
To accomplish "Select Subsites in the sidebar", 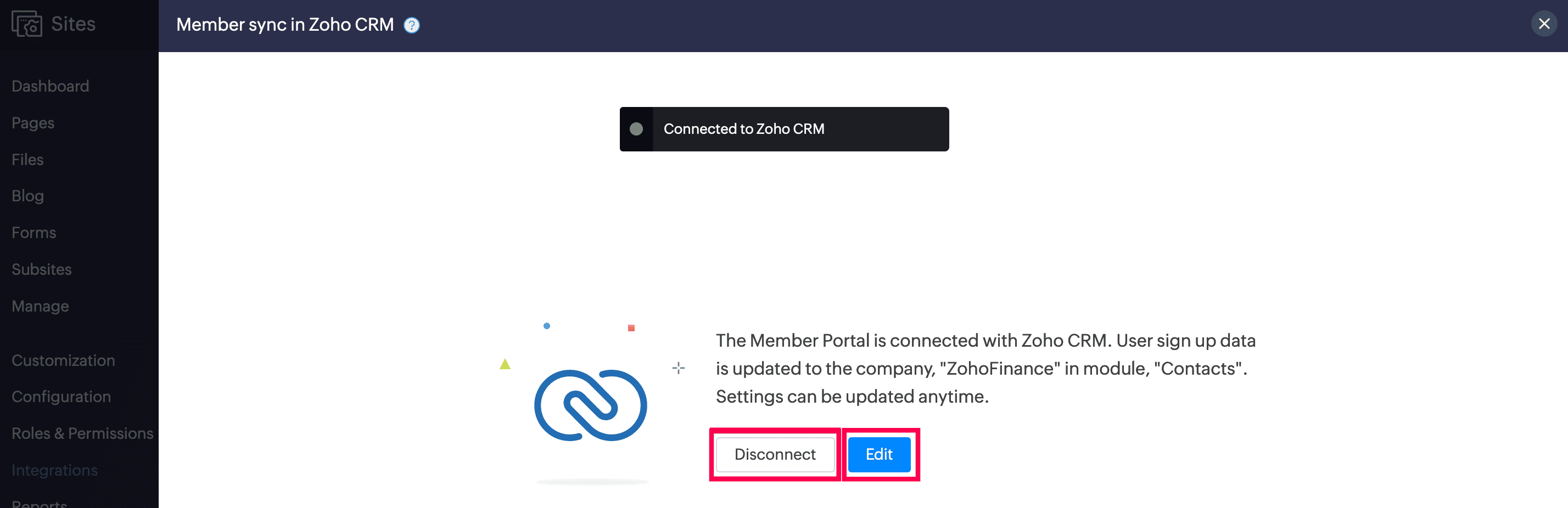I will tap(41, 269).
